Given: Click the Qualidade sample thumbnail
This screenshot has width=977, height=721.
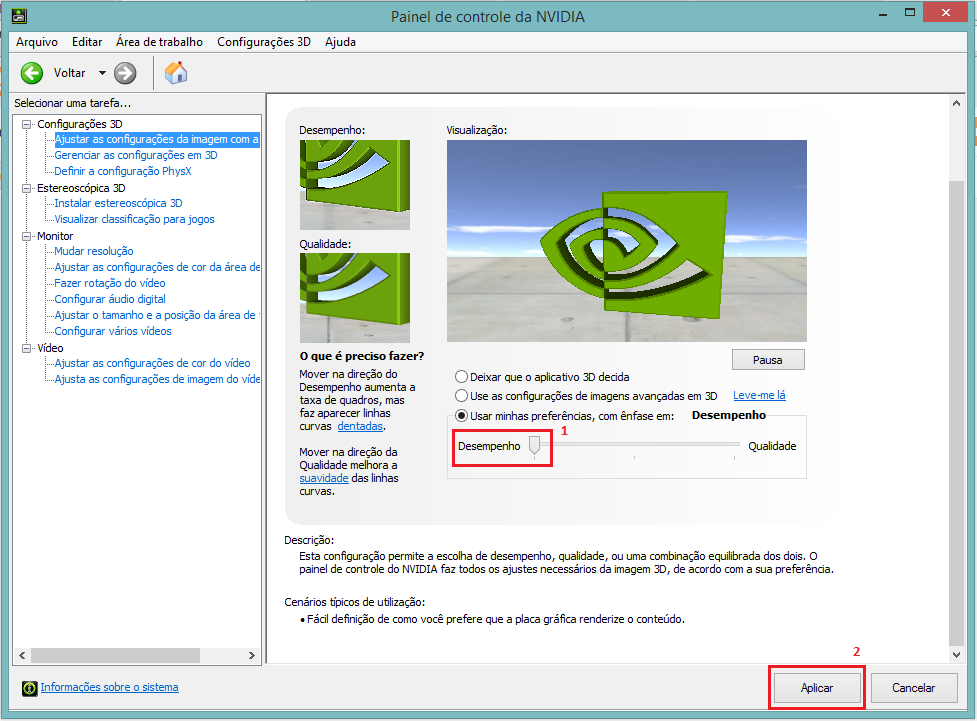Looking at the screenshot, I should 355,298.
